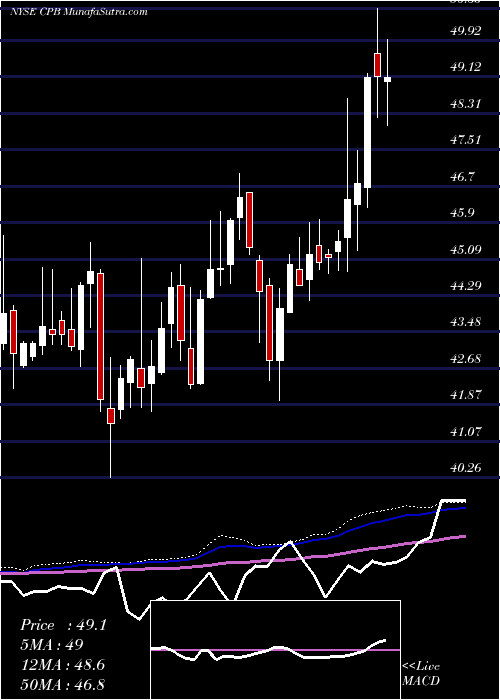Click the 12MA : 48.6 readout
This screenshot has height=700, width=500.
[x=63, y=664]
